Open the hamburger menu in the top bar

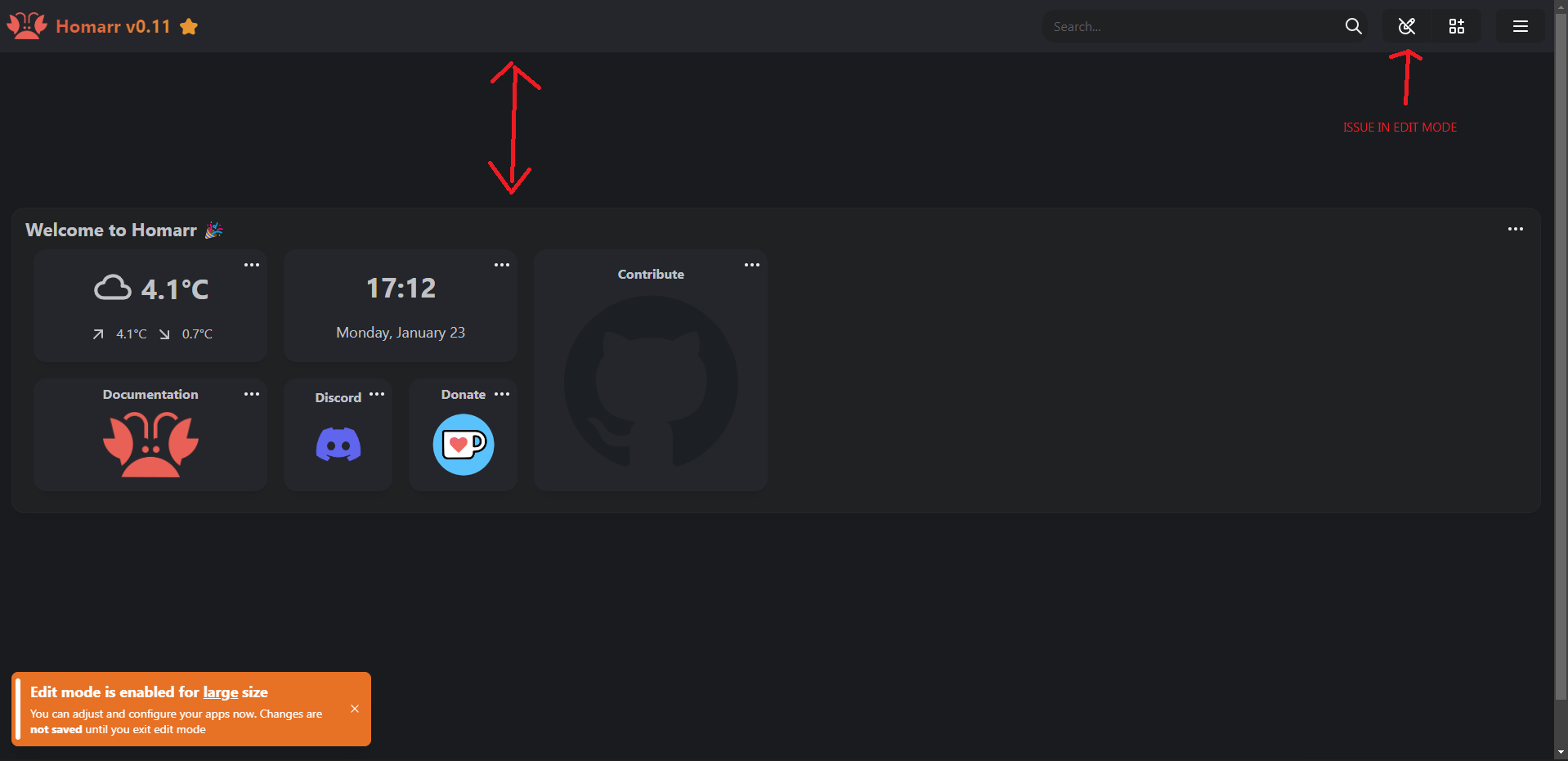(x=1520, y=25)
